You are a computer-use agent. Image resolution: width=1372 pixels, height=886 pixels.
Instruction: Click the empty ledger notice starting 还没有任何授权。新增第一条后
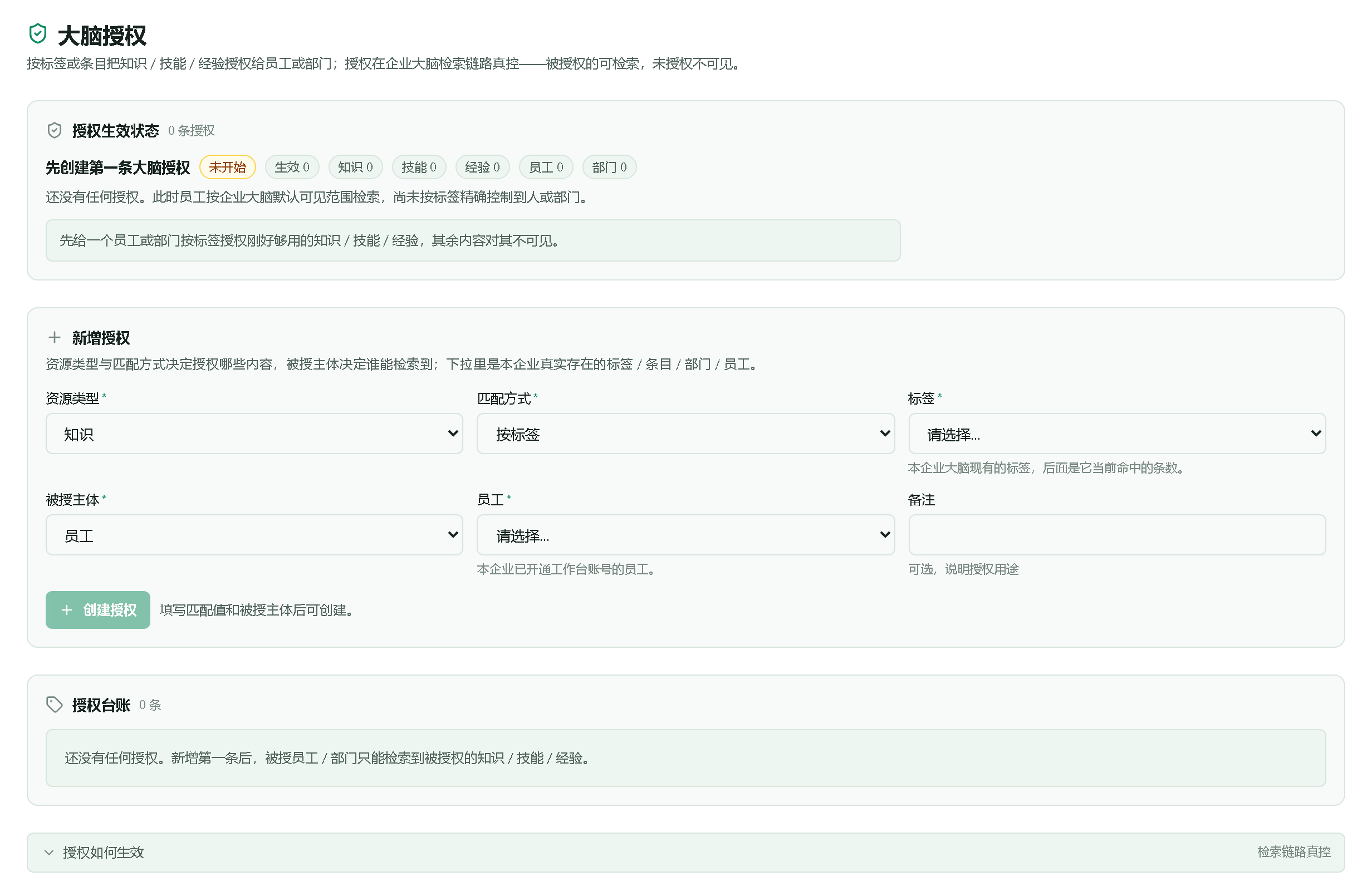pyautogui.click(x=685, y=757)
